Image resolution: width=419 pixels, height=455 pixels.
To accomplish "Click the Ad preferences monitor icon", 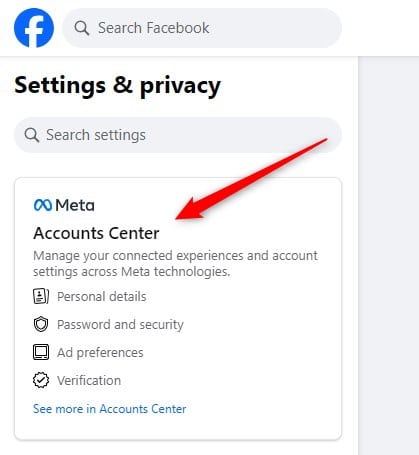I will pyautogui.click(x=41, y=352).
